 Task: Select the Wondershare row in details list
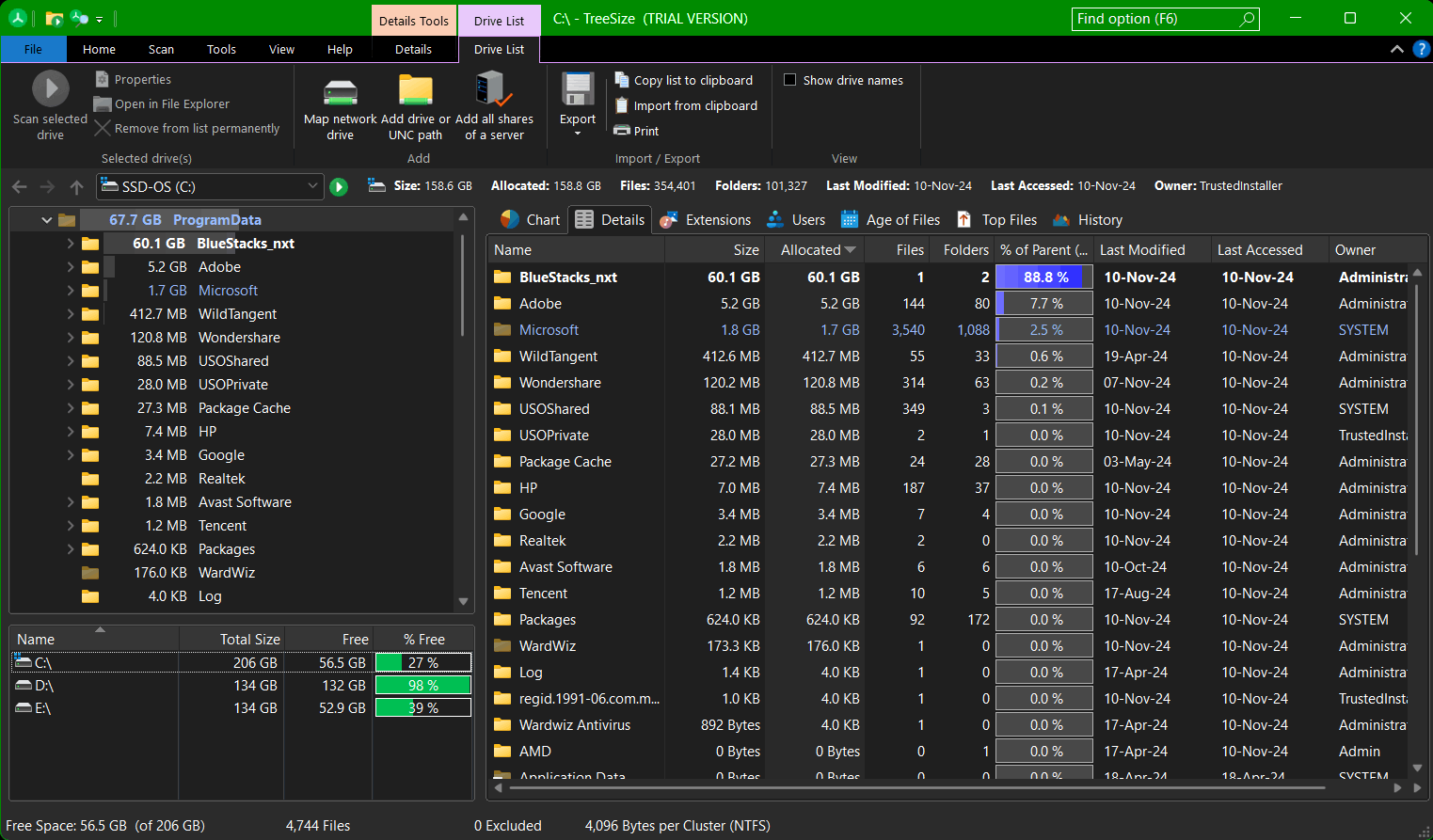(x=950, y=383)
